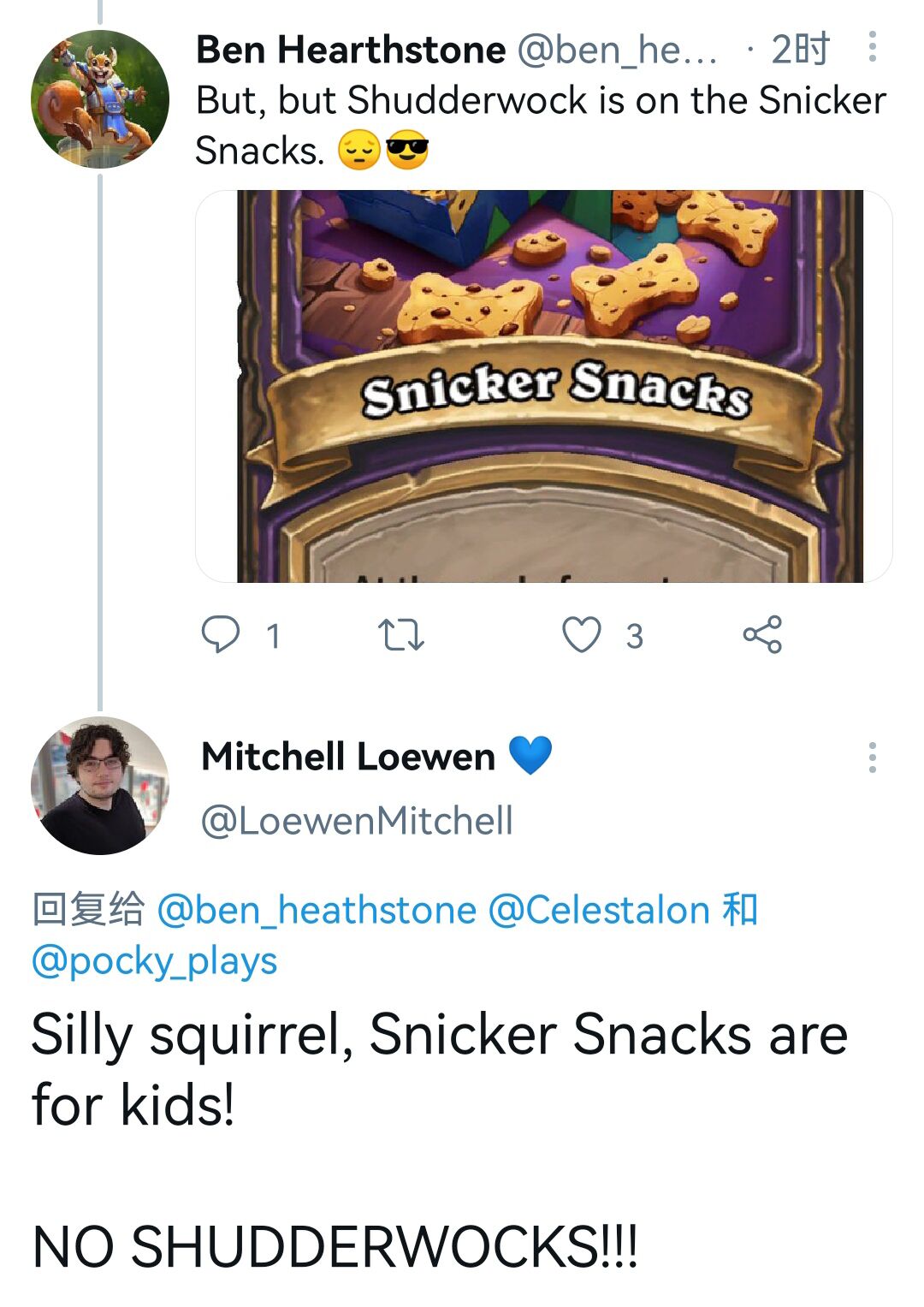Follow the @pocky_plays mention link
This screenshot has height=1307, width=924.
coord(155,961)
